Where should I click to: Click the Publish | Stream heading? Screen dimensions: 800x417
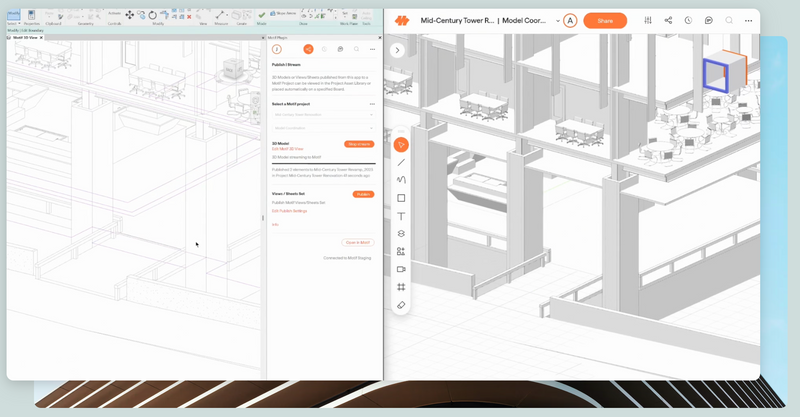point(286,65)
